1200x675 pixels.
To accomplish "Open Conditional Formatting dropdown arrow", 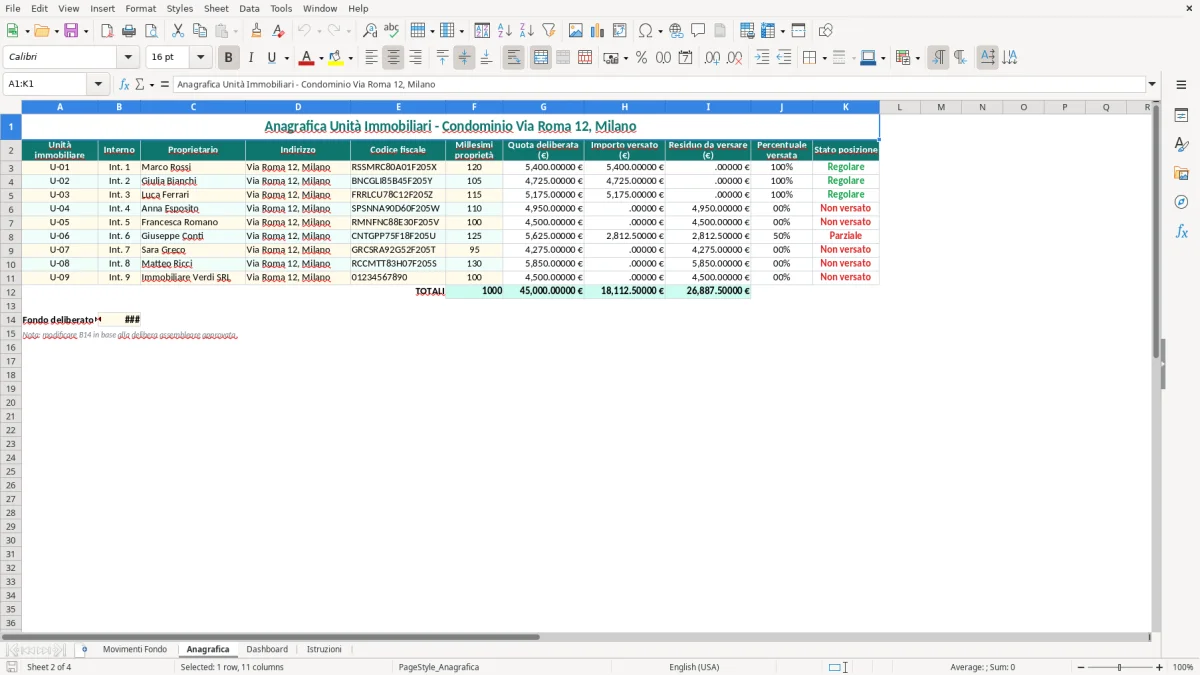I will [x=917, y=58].
